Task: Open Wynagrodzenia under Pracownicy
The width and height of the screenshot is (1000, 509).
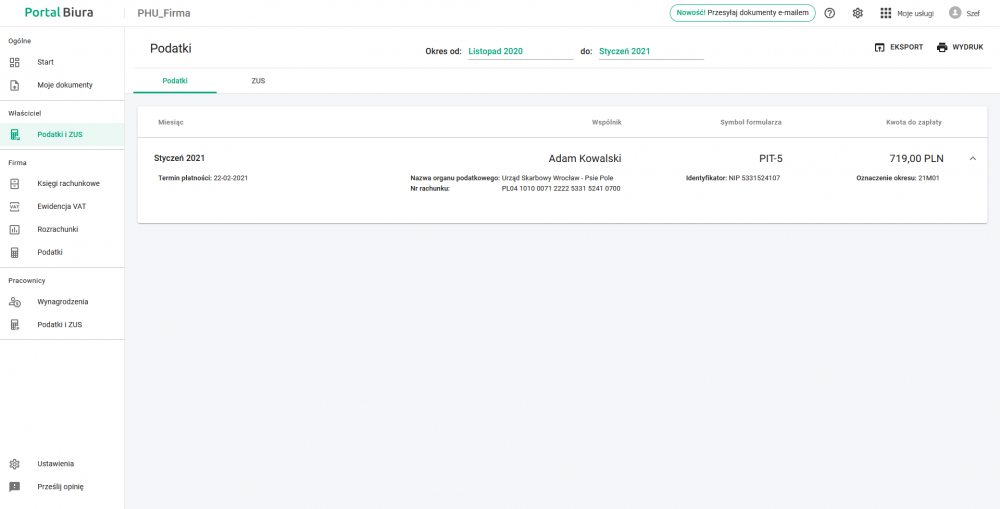Action: pyautogui.click(x=62, y=301)
